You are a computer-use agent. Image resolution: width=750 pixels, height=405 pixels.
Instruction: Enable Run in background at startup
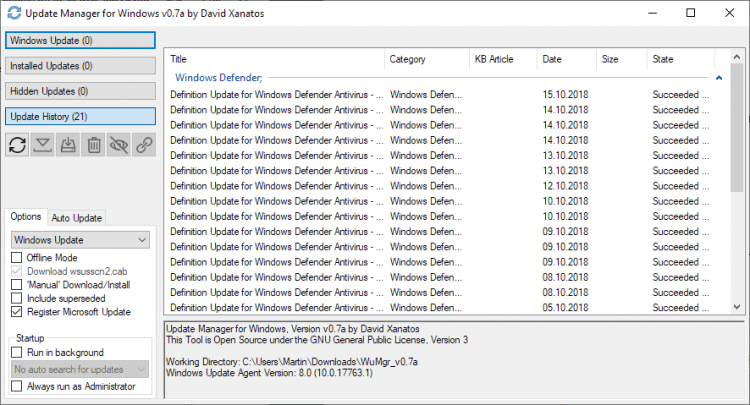click(x=17, y=352)
